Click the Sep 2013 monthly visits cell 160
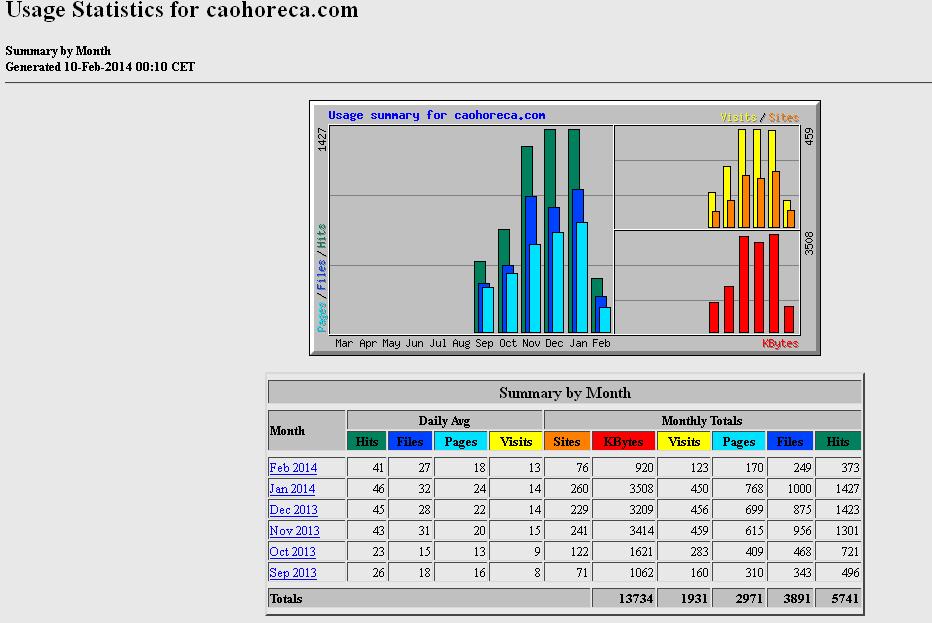The image size is (932, 623). [x=684, y=573]
